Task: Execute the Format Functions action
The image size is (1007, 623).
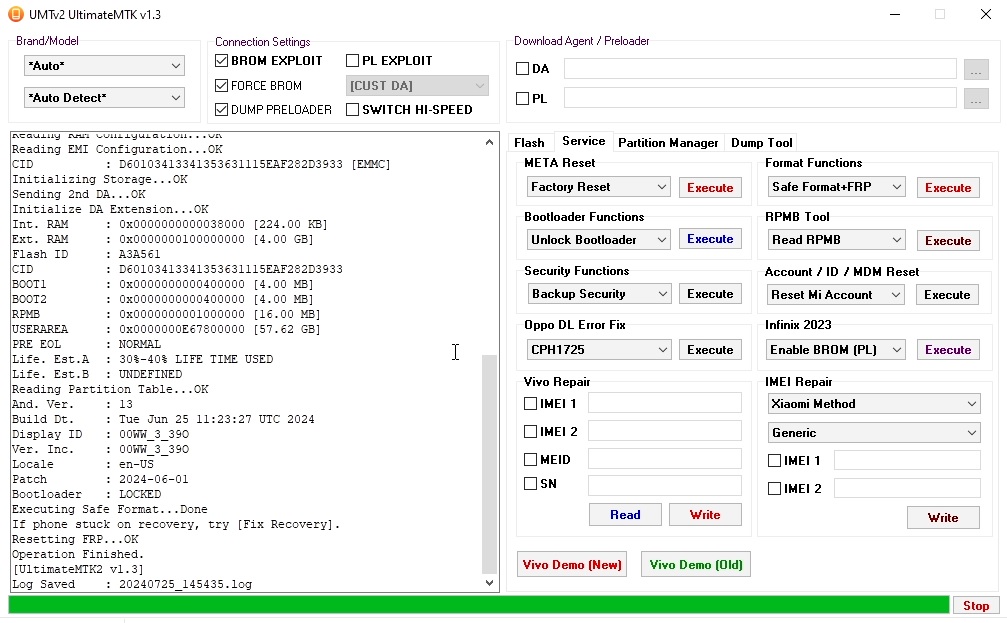Action: 948,188
